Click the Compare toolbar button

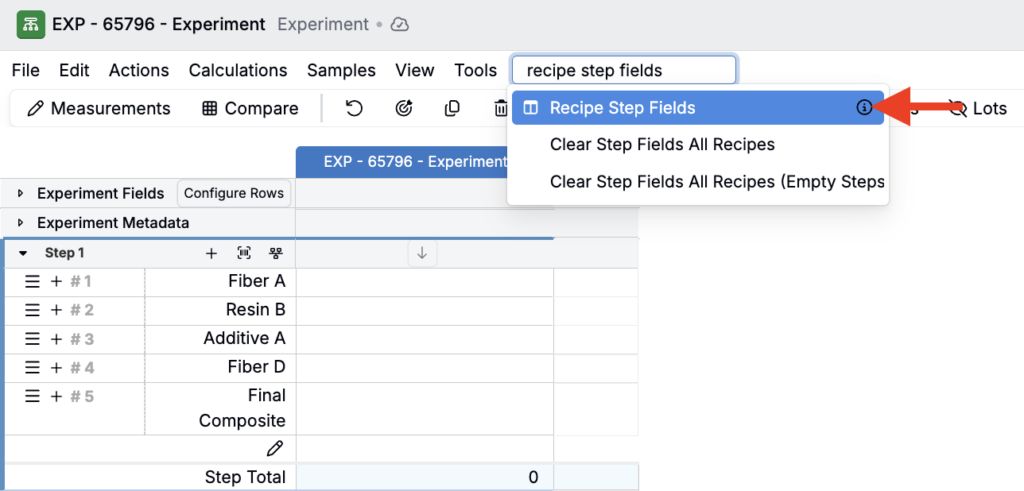250,108
